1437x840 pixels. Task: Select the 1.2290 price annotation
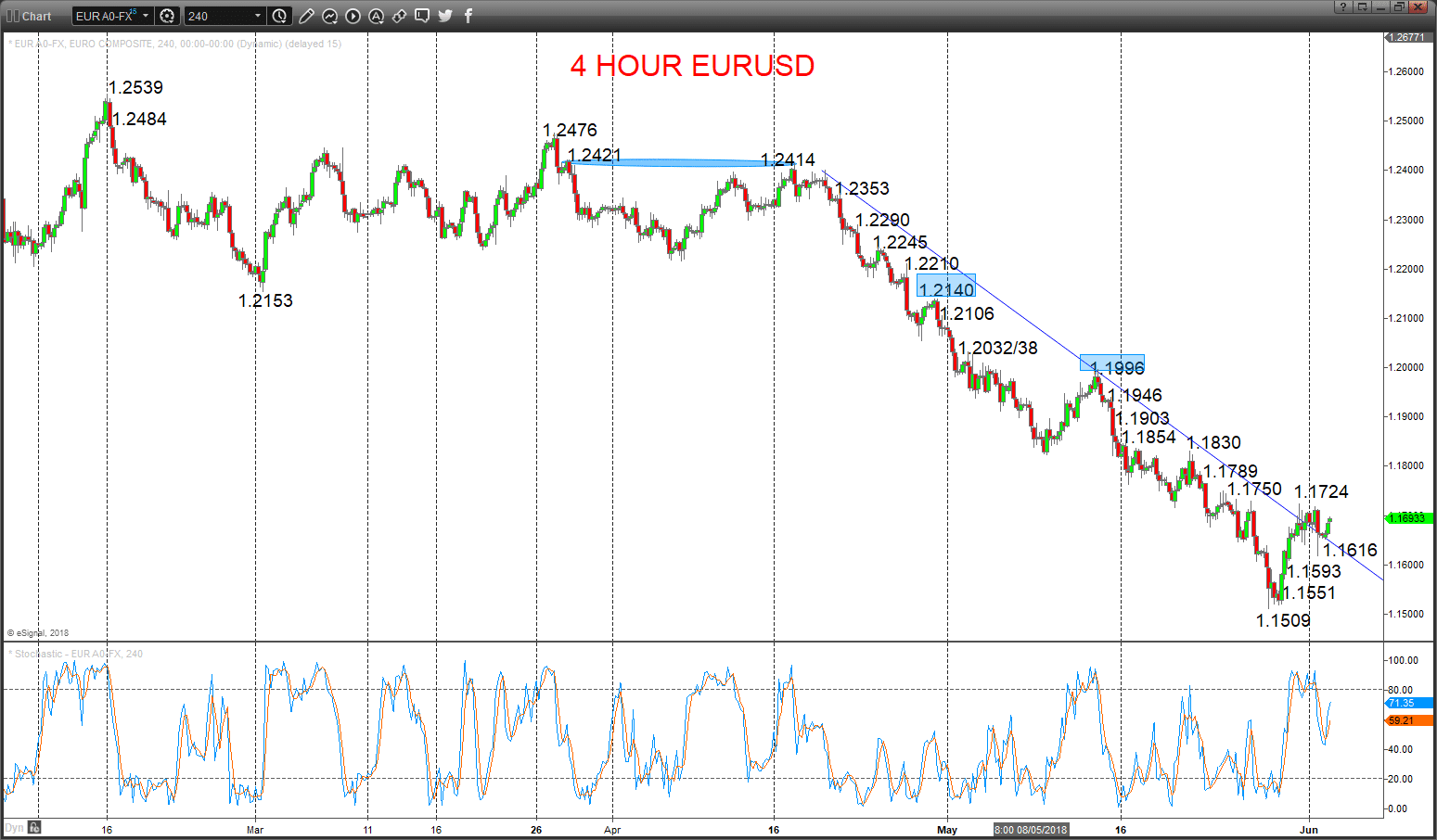(x=882, y=220)
